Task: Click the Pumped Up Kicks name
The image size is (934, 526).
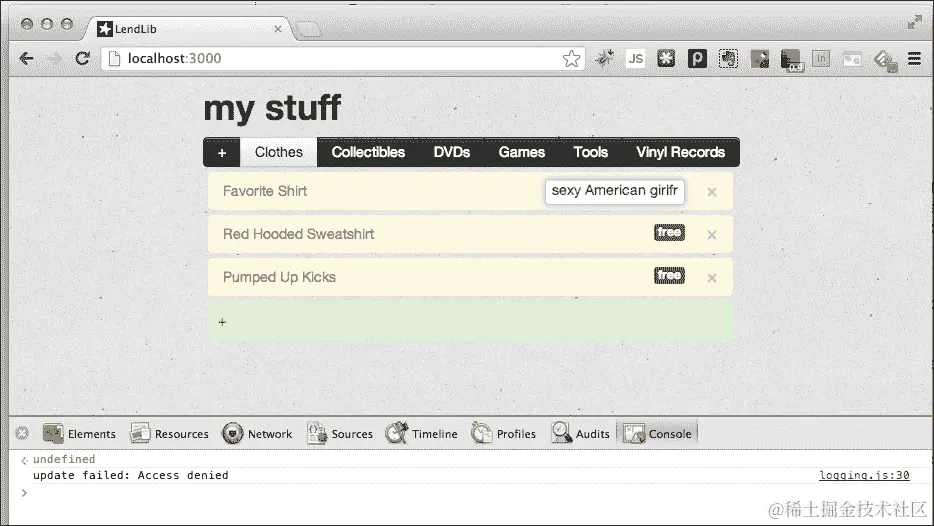Action: pos(279,277)
